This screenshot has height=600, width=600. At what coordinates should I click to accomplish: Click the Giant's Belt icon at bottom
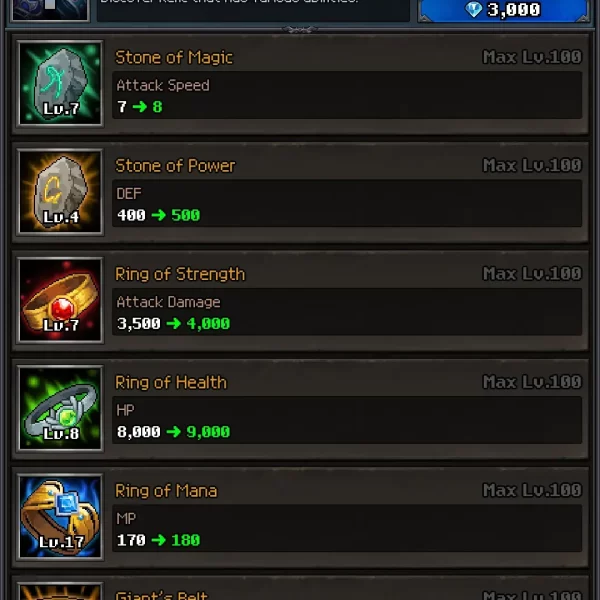tap(60, 591)
